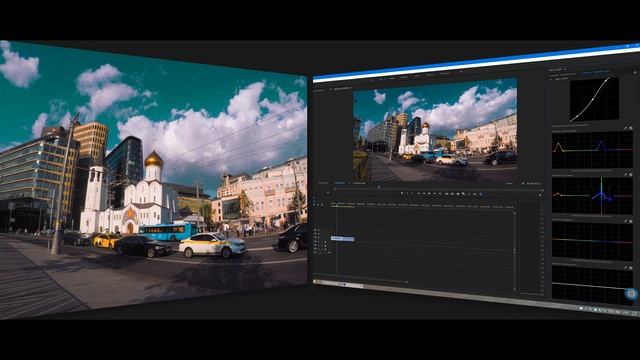Click the scrollbar beneath the first hue curve
Viewport: 640px width, 360px height.
click(592, 170)
